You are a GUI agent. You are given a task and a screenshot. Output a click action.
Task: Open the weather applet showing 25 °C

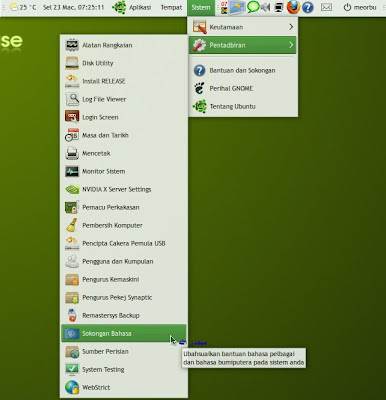(23, 7)
